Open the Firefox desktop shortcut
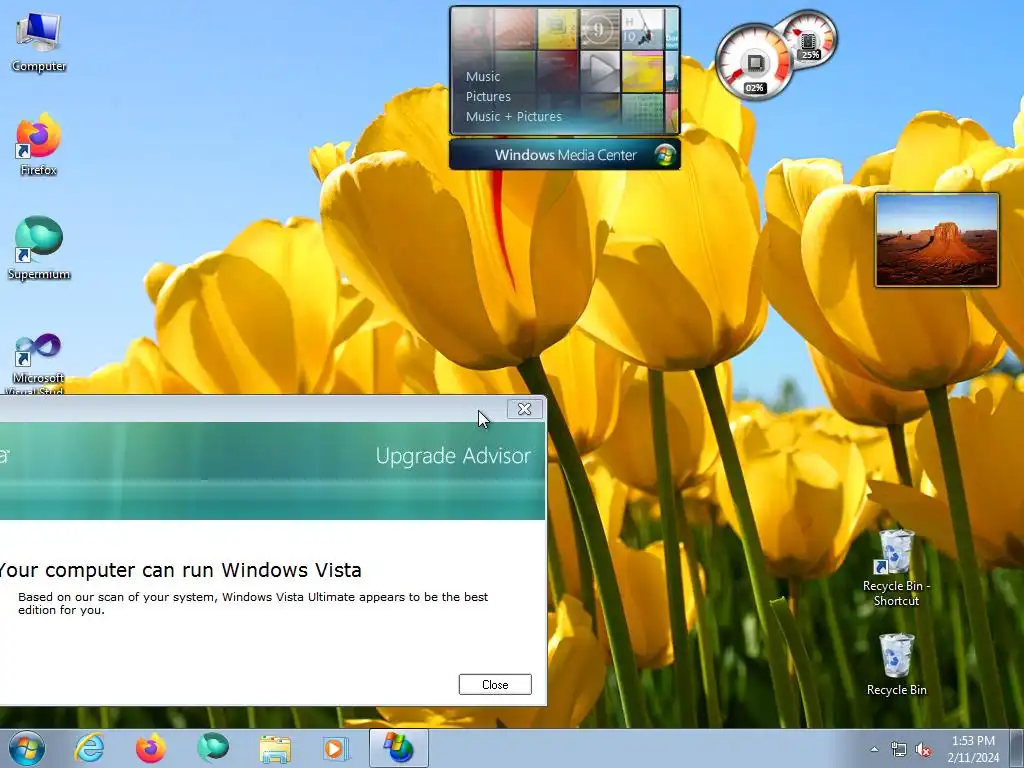Screen dimensions: 1024x768 click(39, 145)
